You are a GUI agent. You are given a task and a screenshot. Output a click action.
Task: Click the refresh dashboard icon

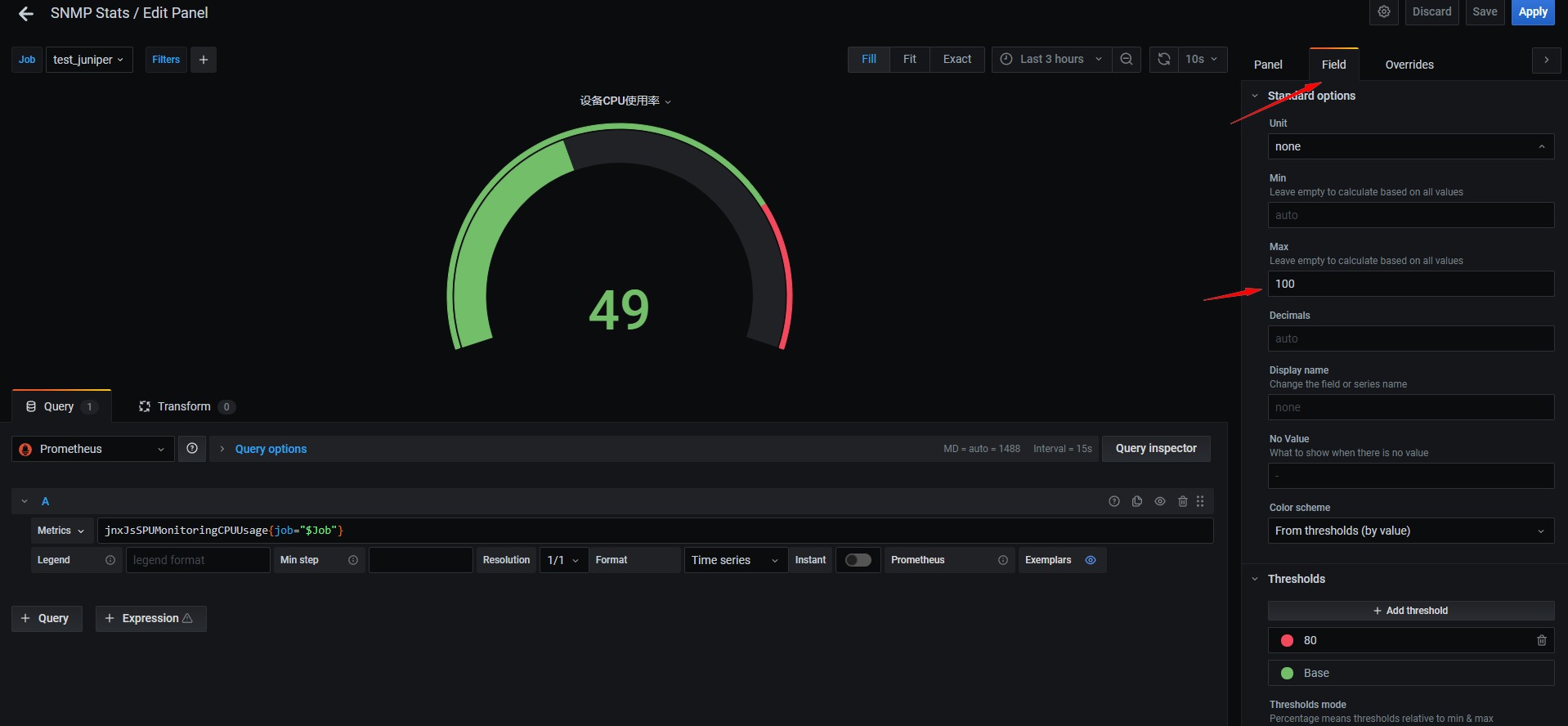[x=1164, y=59]
